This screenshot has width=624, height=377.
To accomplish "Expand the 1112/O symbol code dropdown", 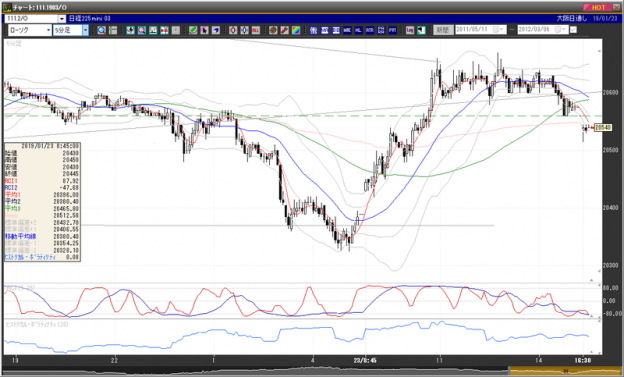I will [x=62, y=19].
